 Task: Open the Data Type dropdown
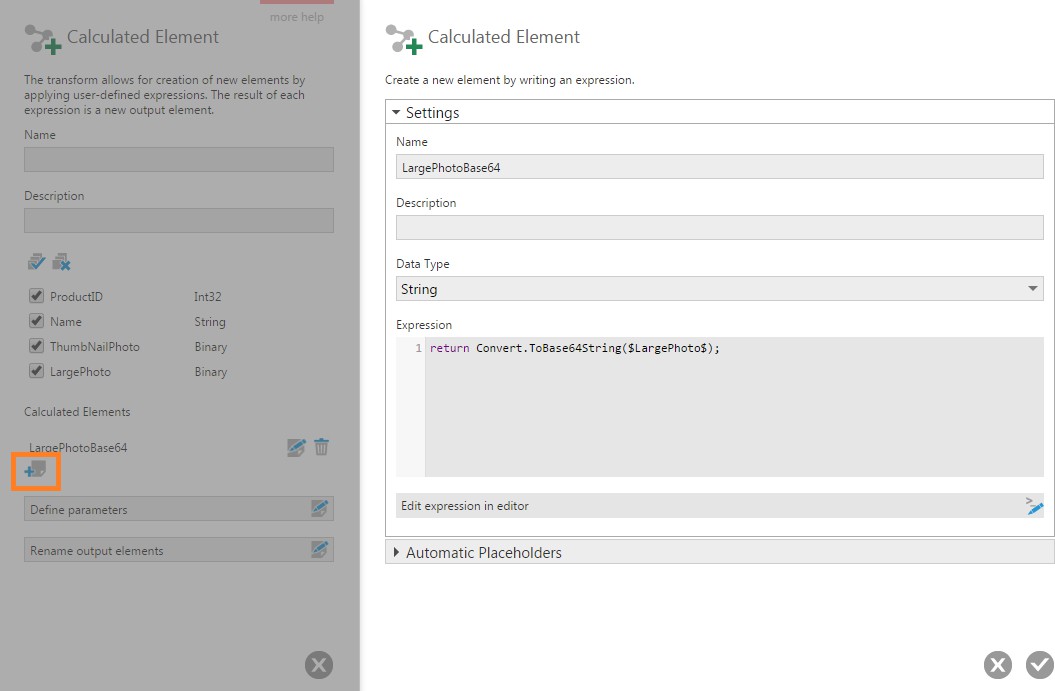pyautogui.click(x=1034, y=289)
